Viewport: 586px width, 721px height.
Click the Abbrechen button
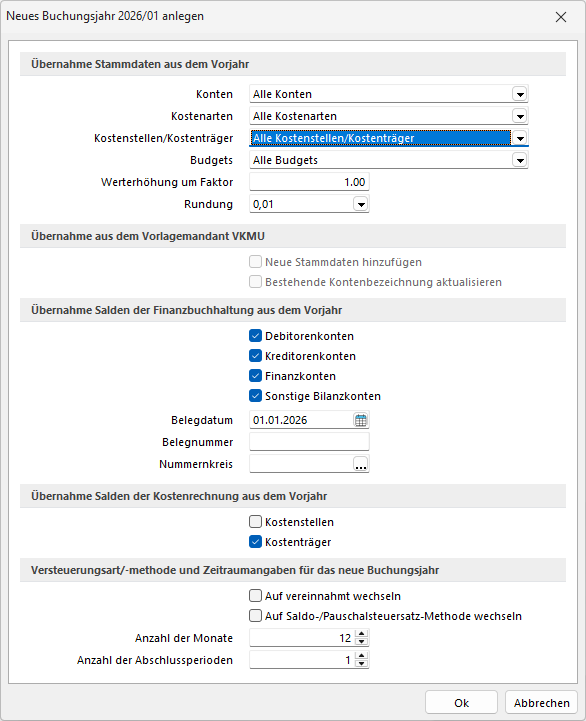click(541, 703)
